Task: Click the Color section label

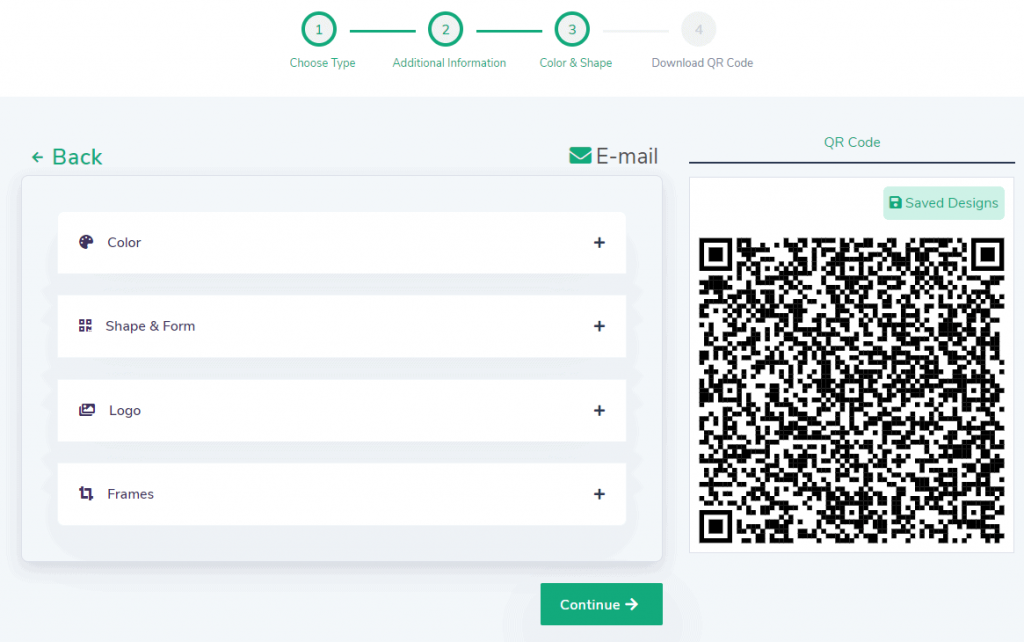Action: pyautogui.click(x=124, y=242)
